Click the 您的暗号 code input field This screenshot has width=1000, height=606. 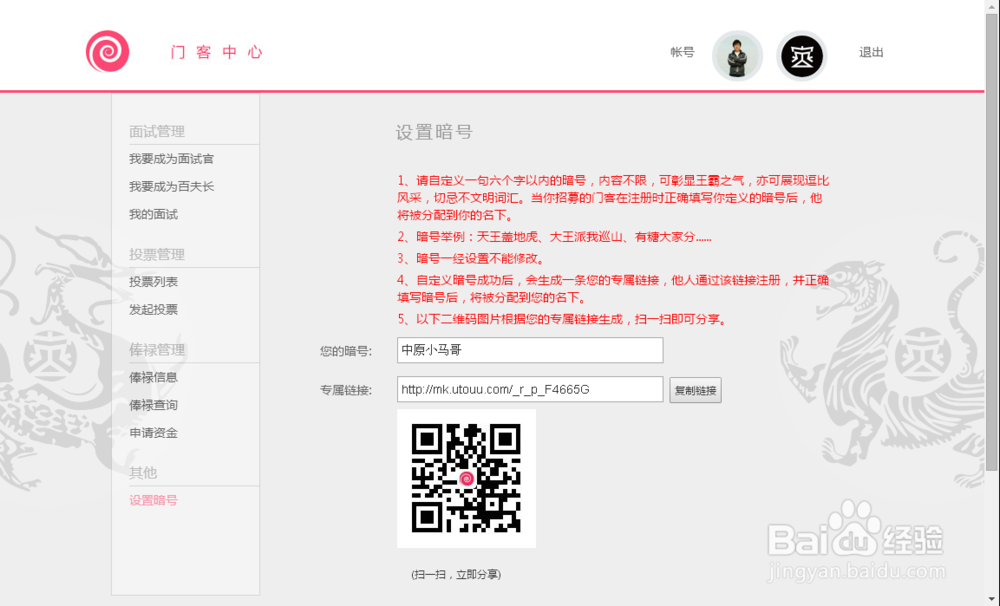coord(530,350)
